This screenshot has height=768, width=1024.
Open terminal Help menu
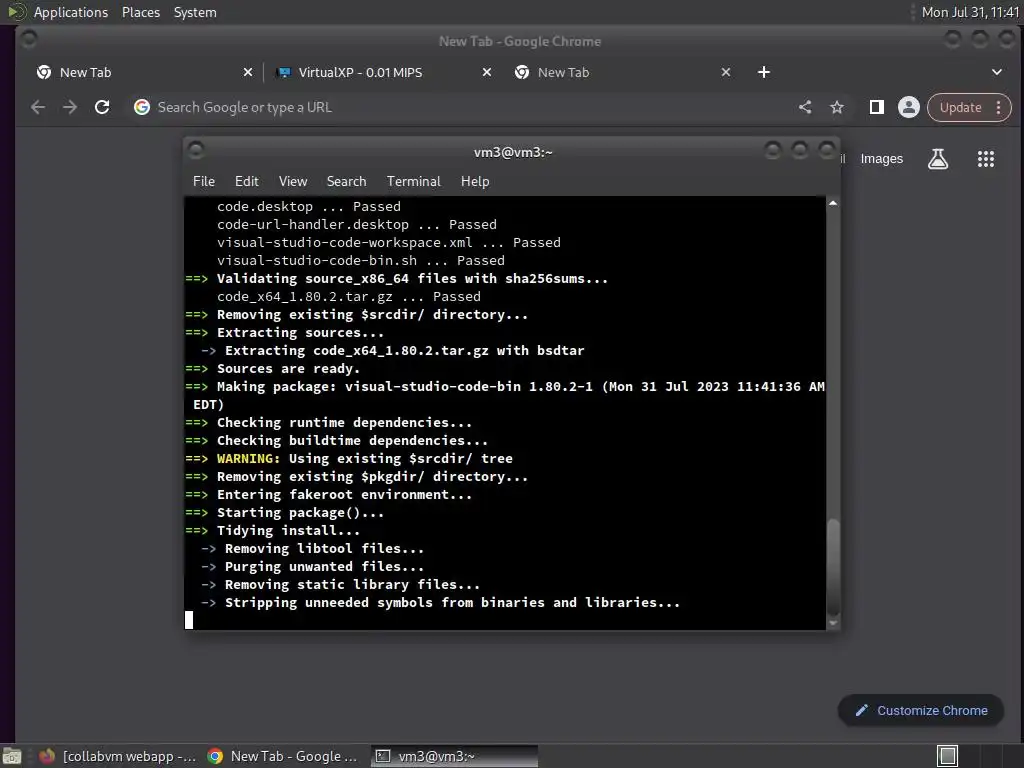point(475,182)
